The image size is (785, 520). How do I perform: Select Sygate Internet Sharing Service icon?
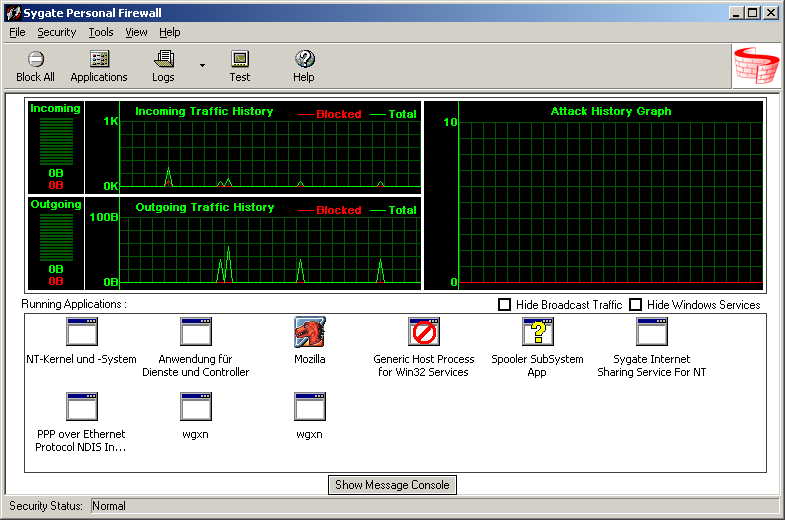click(652, 331)
